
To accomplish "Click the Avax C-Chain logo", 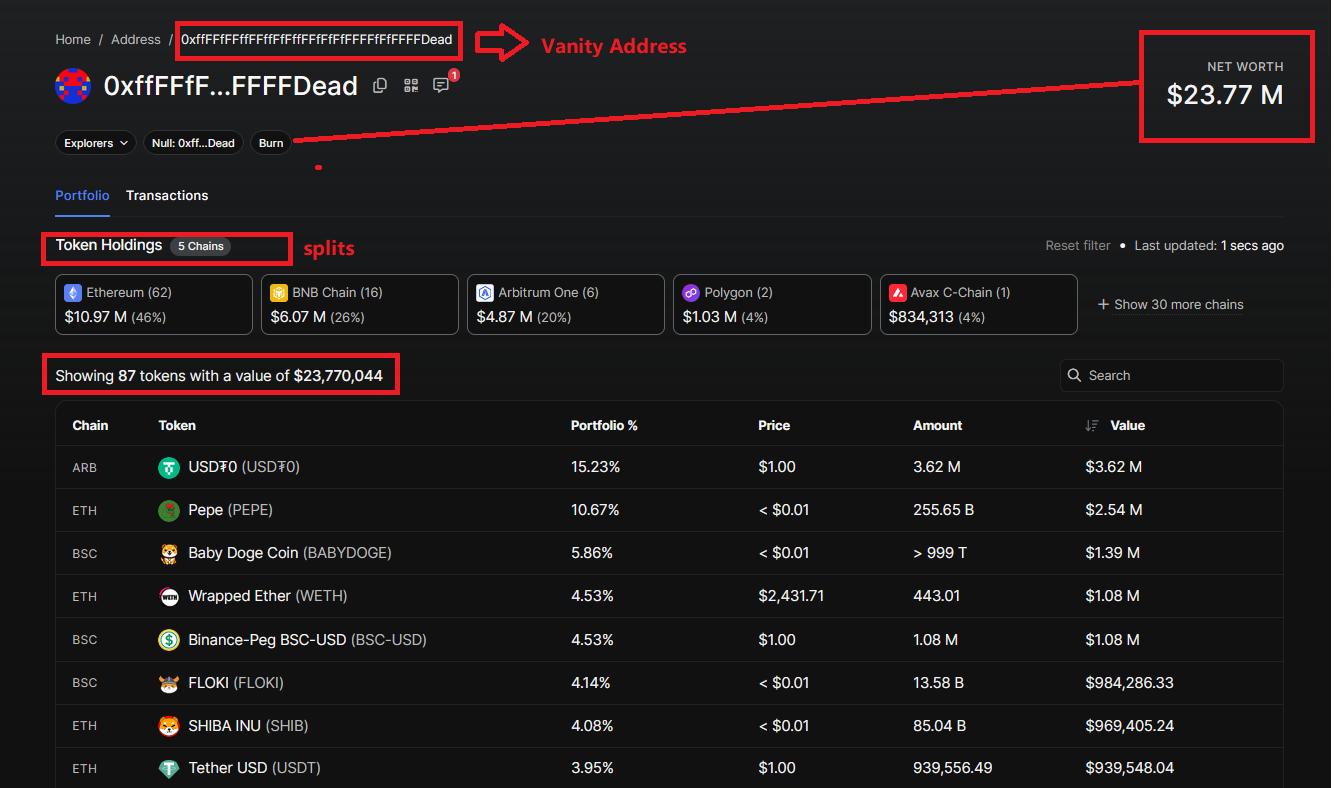I will (x=897, y=293).
